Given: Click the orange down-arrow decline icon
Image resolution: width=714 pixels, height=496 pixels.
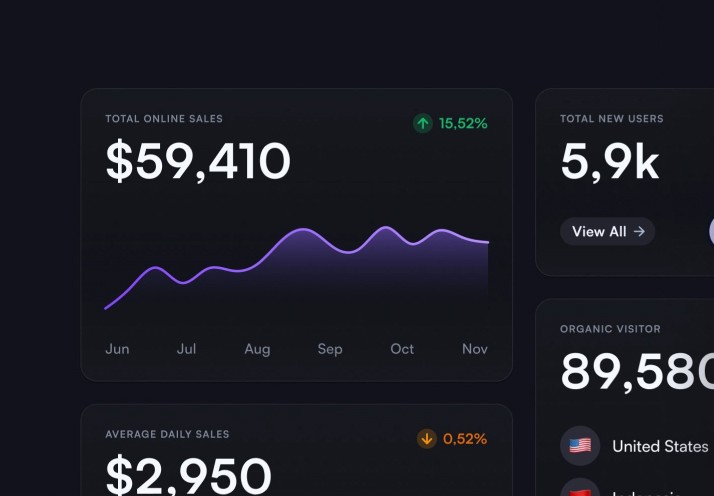Looking at the screenshot, I should pyautogui.click(x=427, y=438).
